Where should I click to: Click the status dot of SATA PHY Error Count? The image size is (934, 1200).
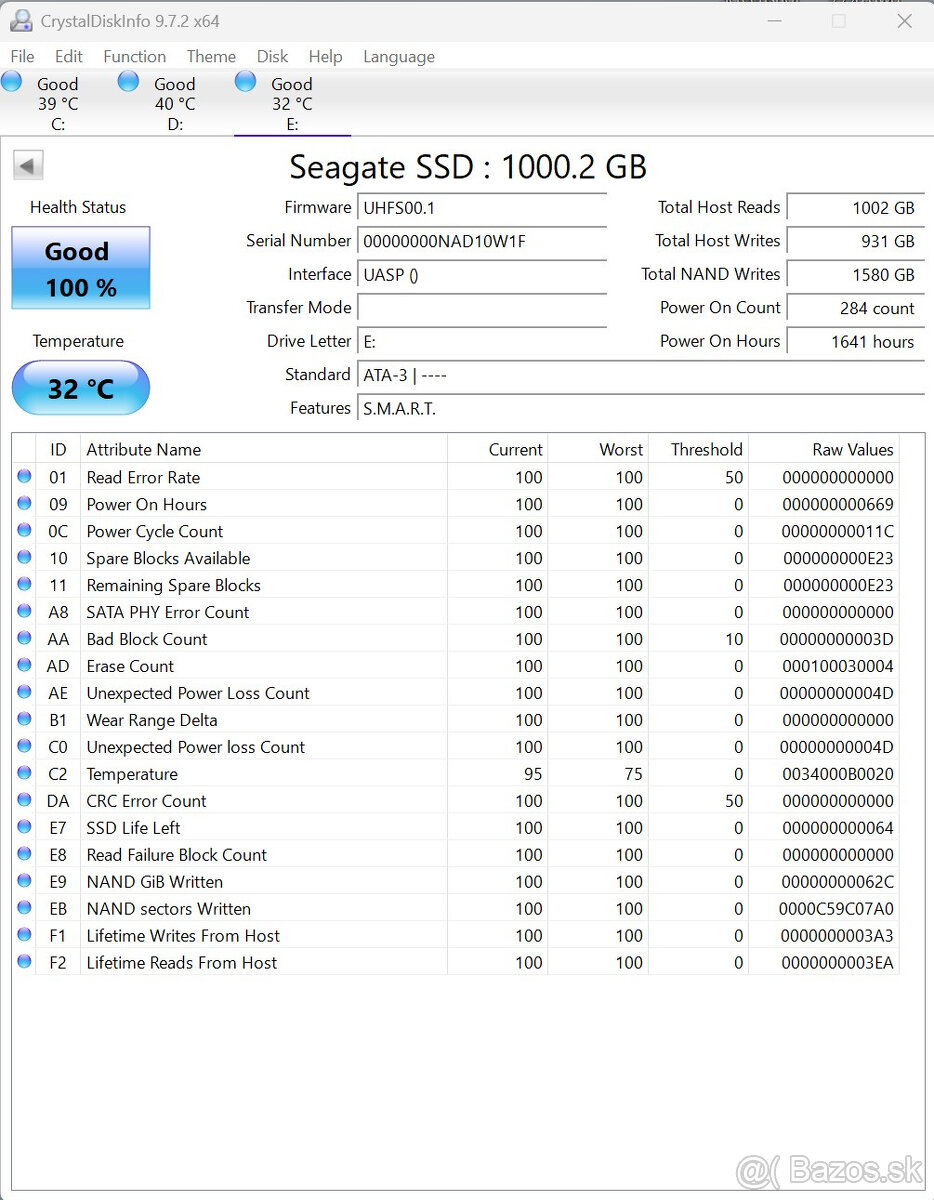(x=24, y=612)
